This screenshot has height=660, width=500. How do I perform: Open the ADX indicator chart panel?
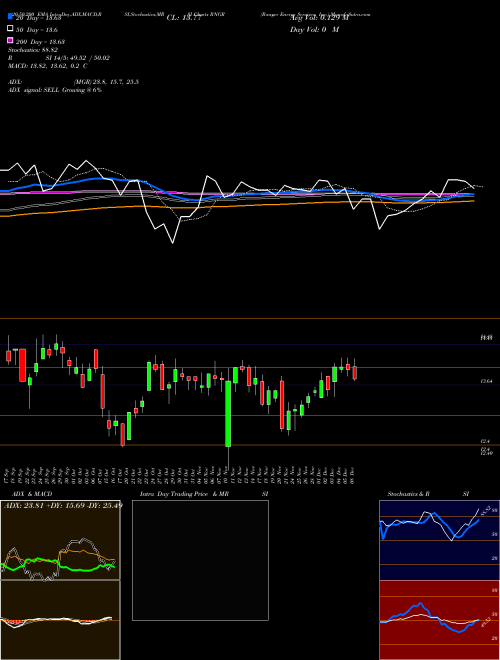click(60, 540)
